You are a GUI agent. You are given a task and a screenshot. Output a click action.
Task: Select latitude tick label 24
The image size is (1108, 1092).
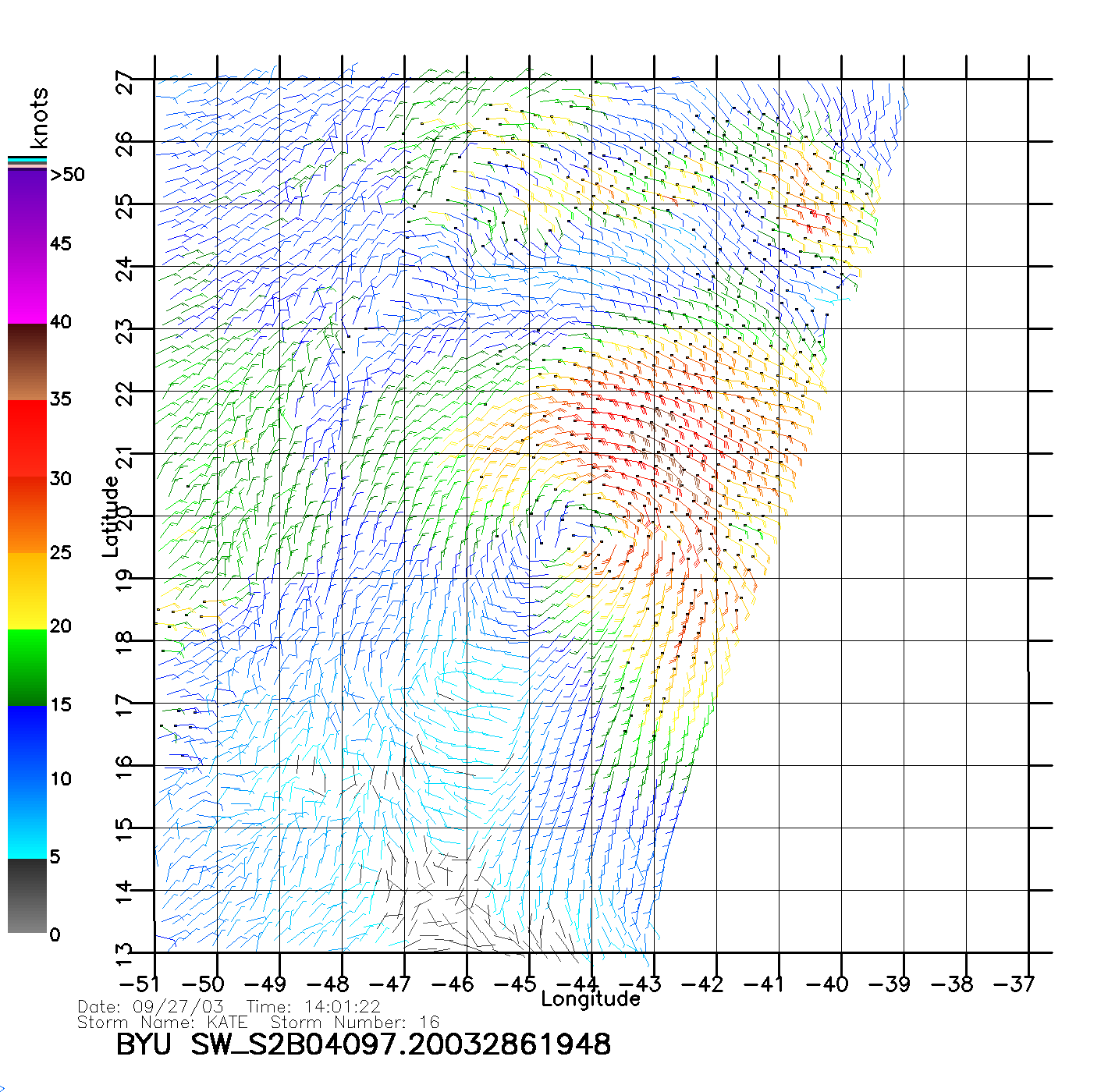tap(124, 270)
